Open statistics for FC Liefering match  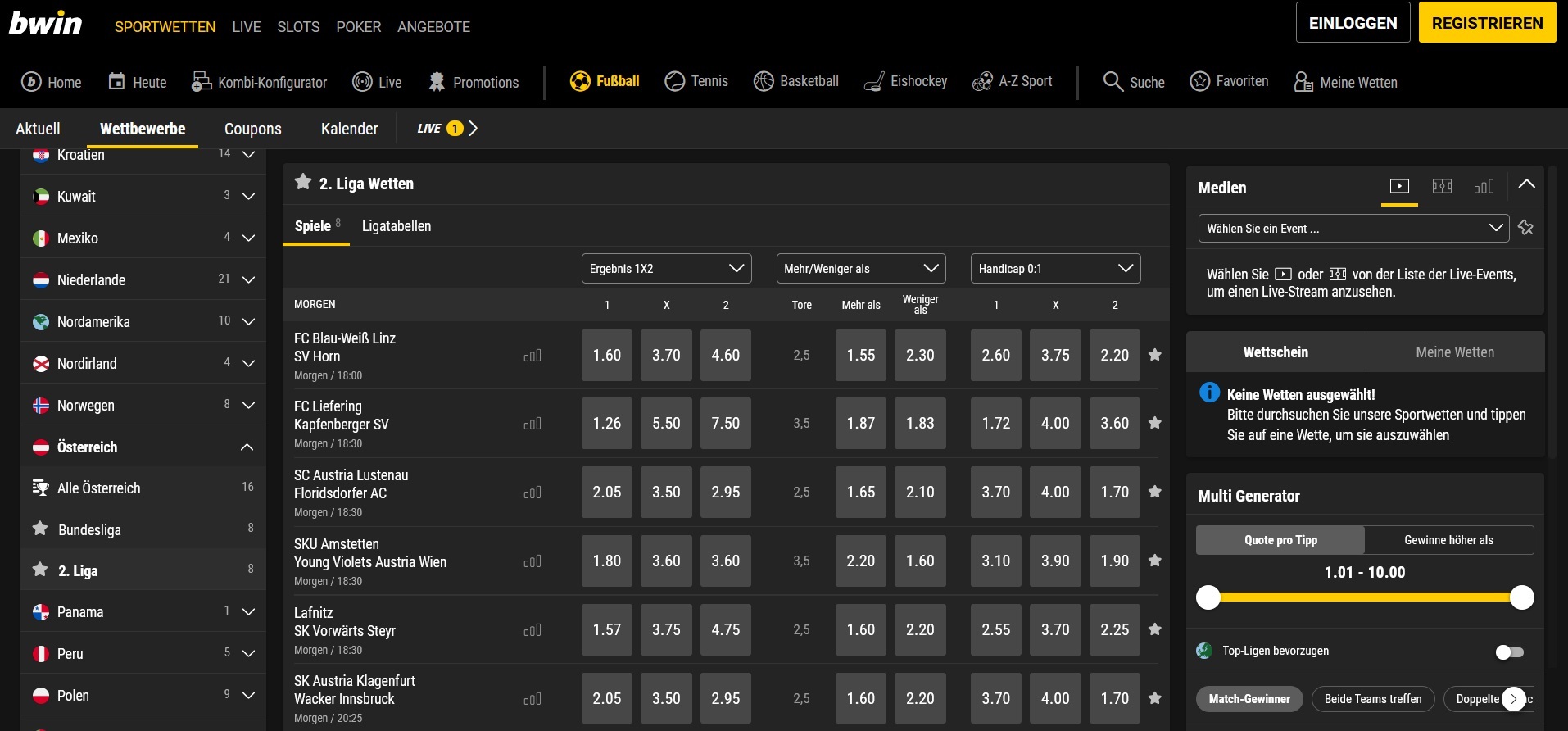coord(532,424)
